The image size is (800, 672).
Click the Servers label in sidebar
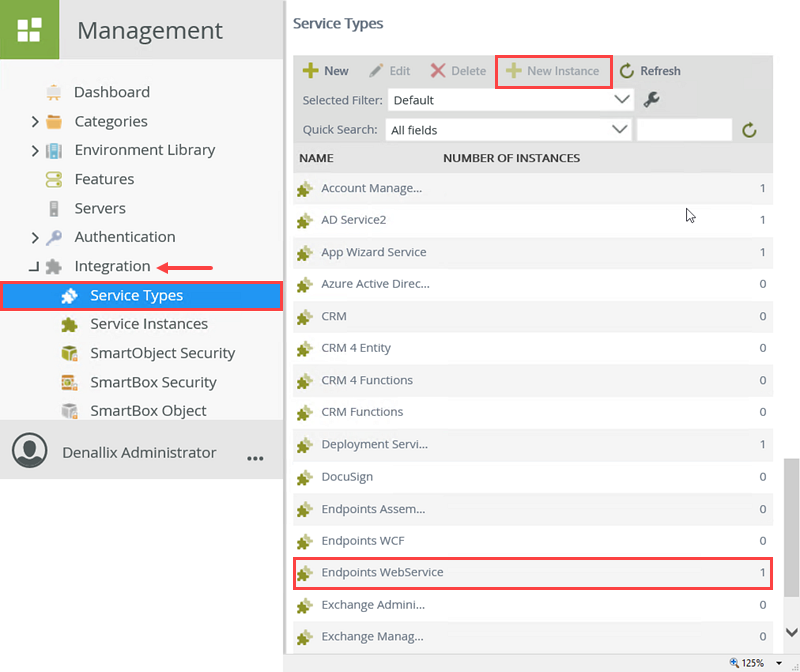coord(100,209)
